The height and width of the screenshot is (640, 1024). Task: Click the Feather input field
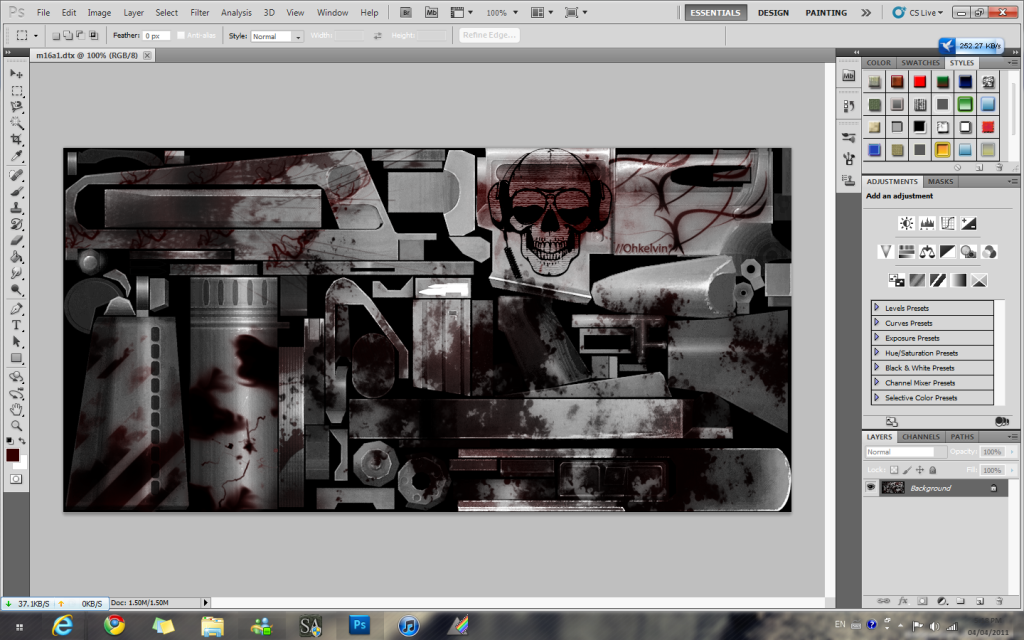157,36
